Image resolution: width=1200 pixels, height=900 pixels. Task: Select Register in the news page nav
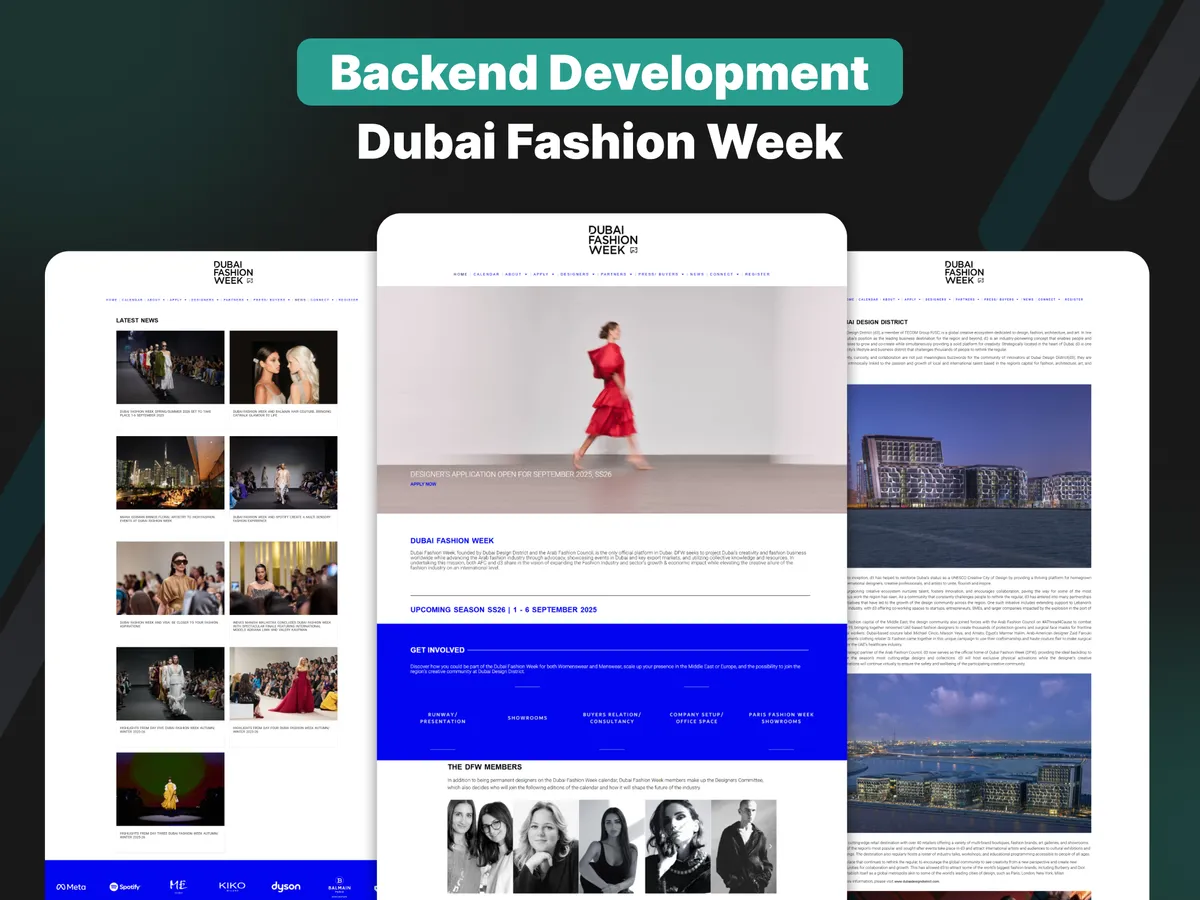[348, 299]
